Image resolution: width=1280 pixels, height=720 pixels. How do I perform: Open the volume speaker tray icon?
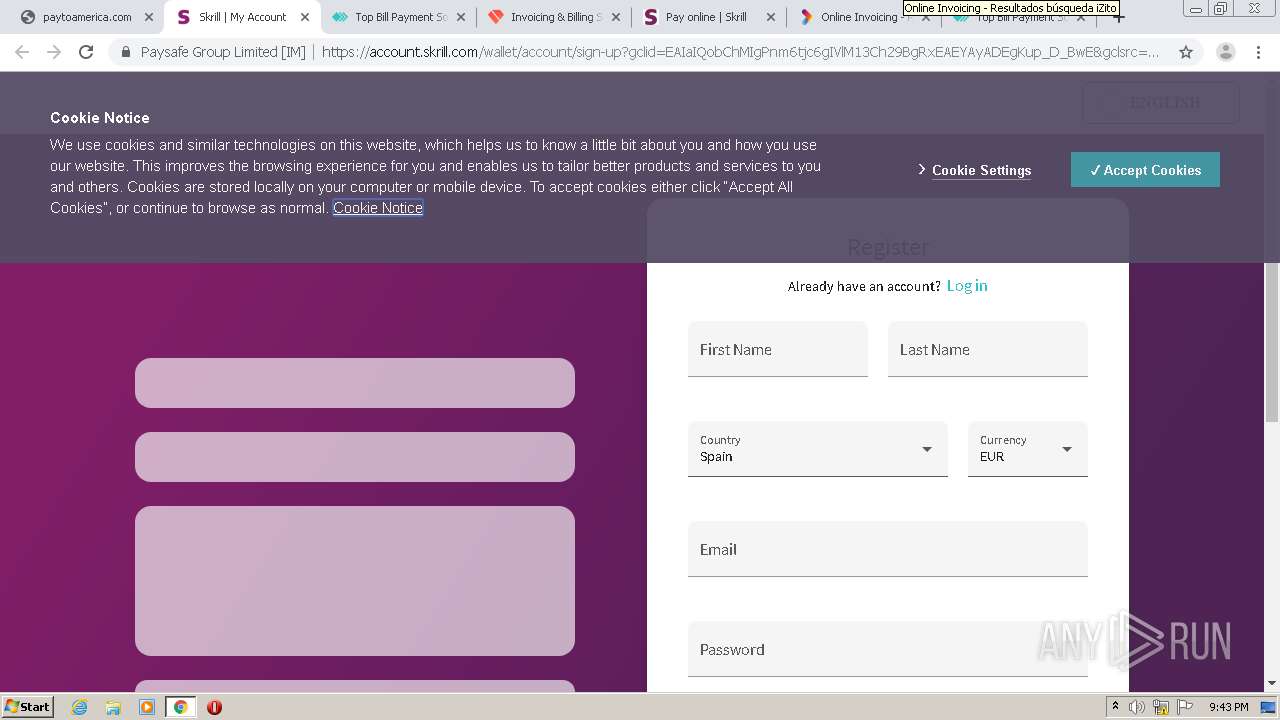pos(1137,707)
